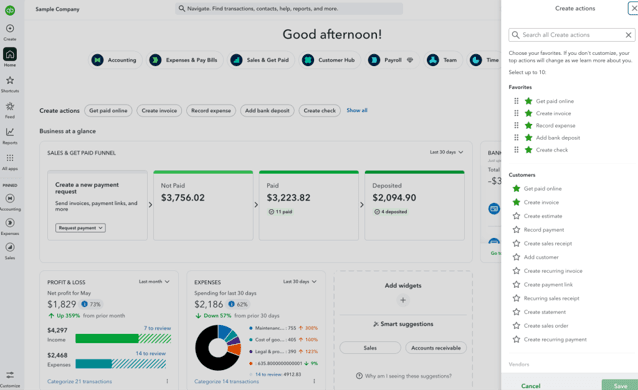Open the Customer Hub tab
This screenshot has width=638, height=390.
330,60
